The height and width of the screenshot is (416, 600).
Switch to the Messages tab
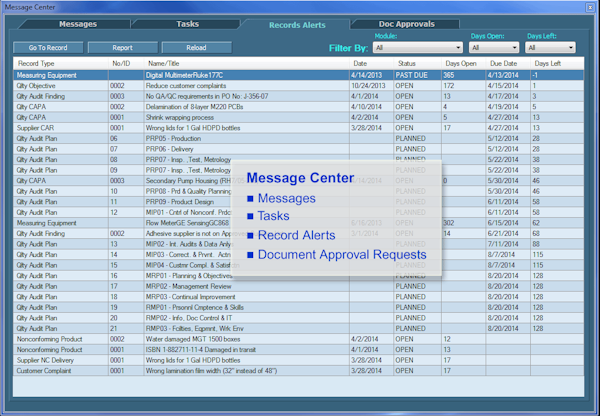(78, 24)
